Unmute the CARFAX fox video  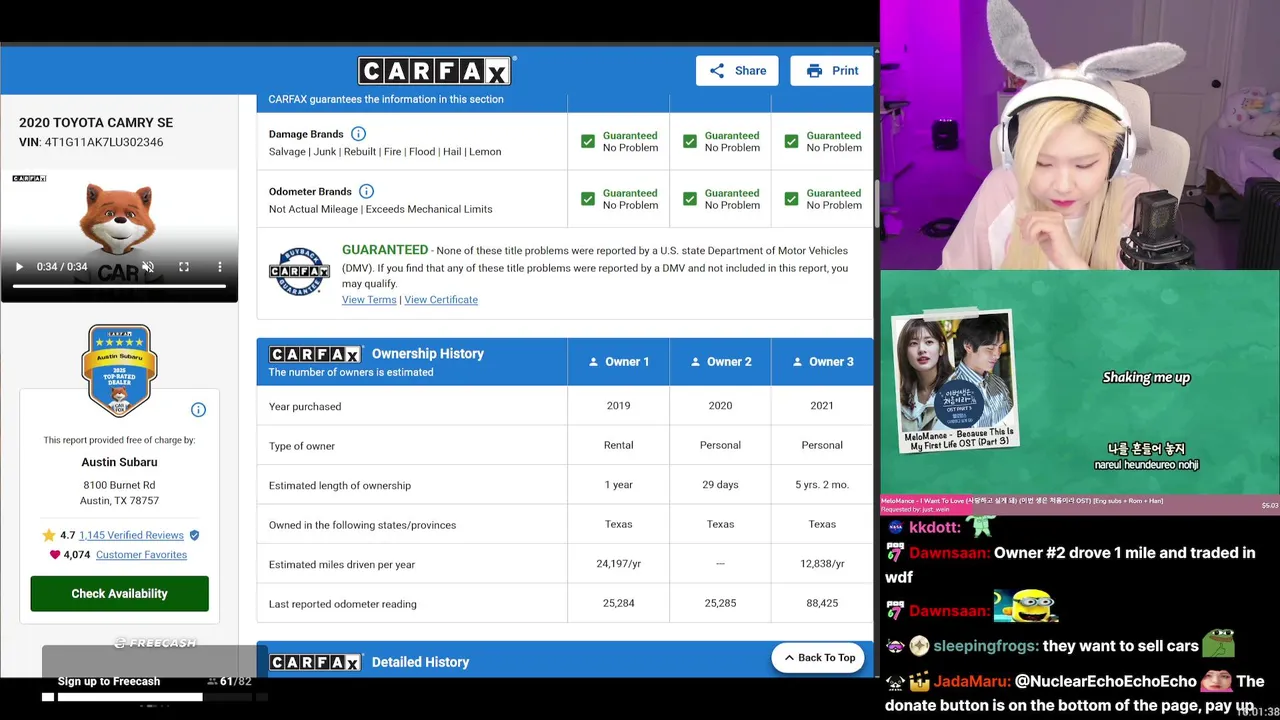tap(148, 267)
